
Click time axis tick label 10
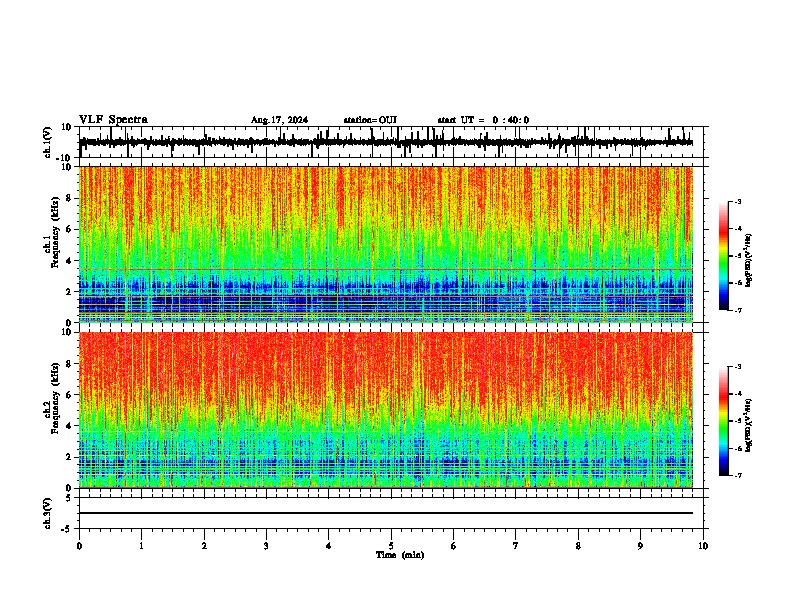point(703,546)
